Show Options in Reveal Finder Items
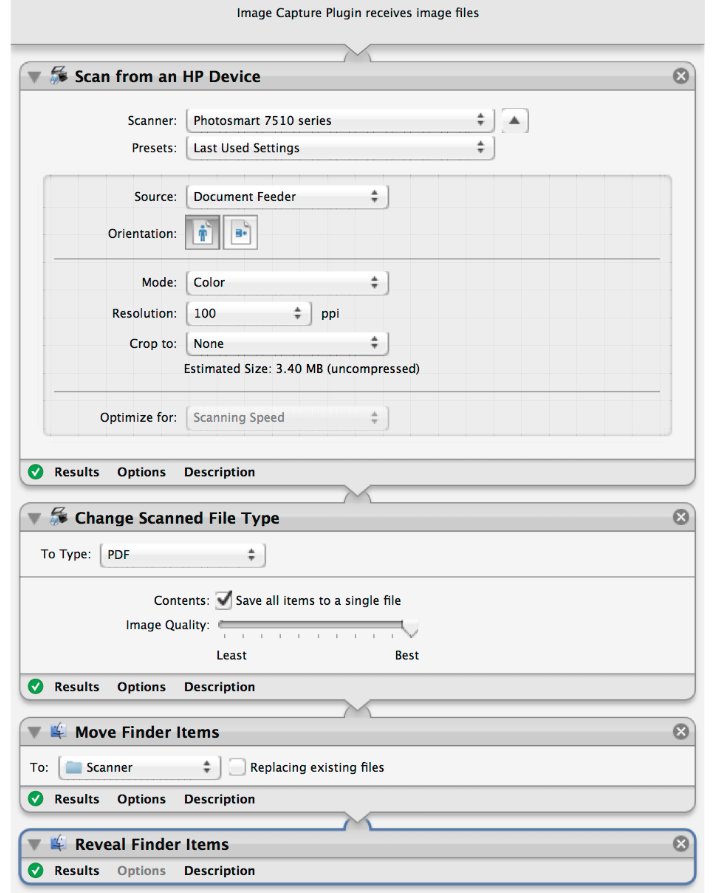 pos(141,871)
